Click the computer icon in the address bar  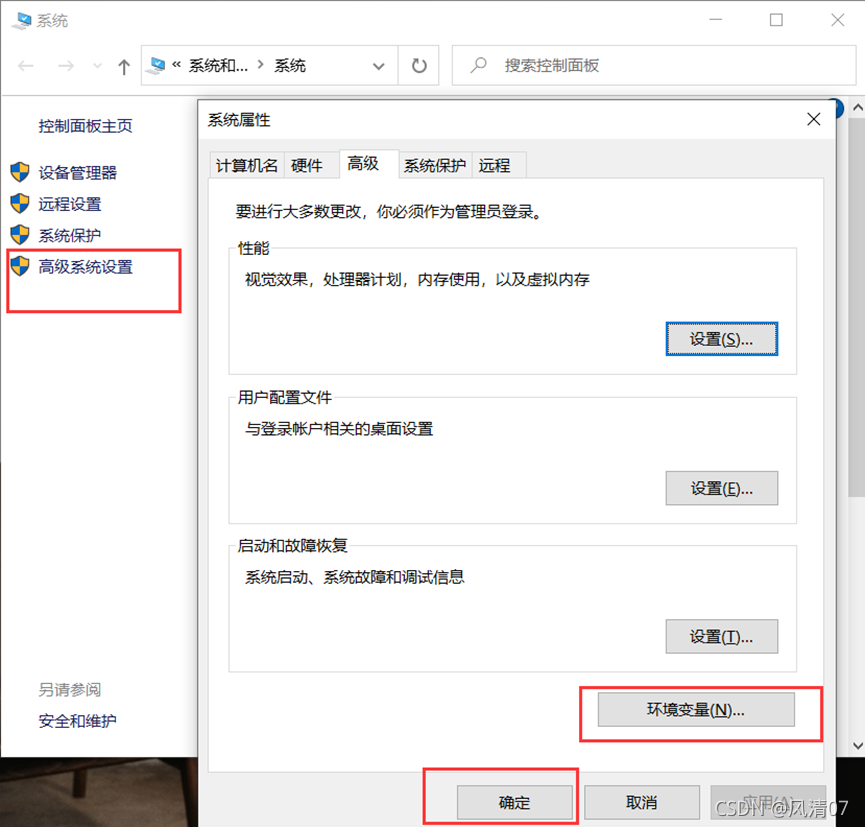158,65
